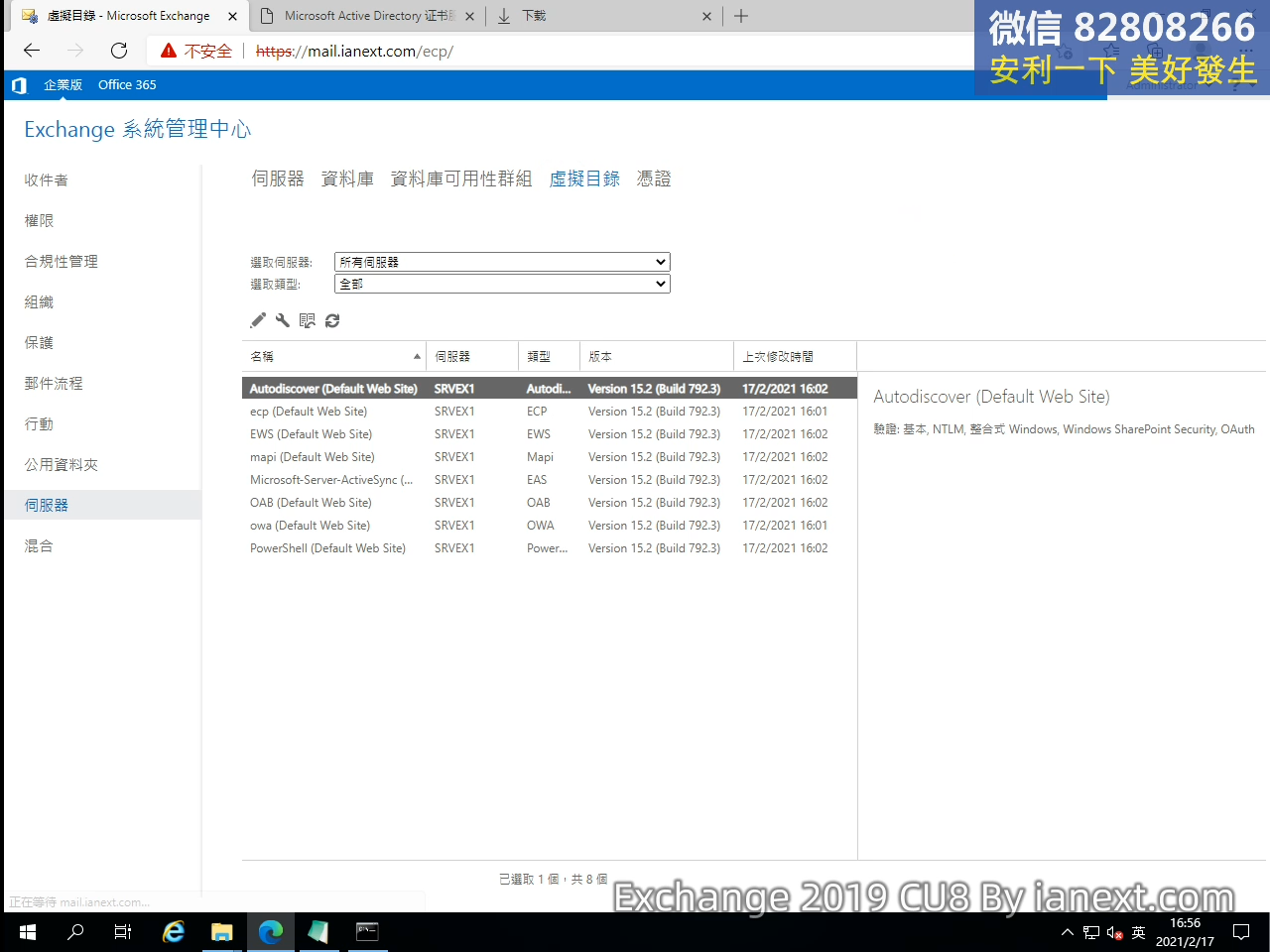The height and width of the screenshot is (952, 1270).
Task: Open the notification center icon
Action: click(1241, 932)
